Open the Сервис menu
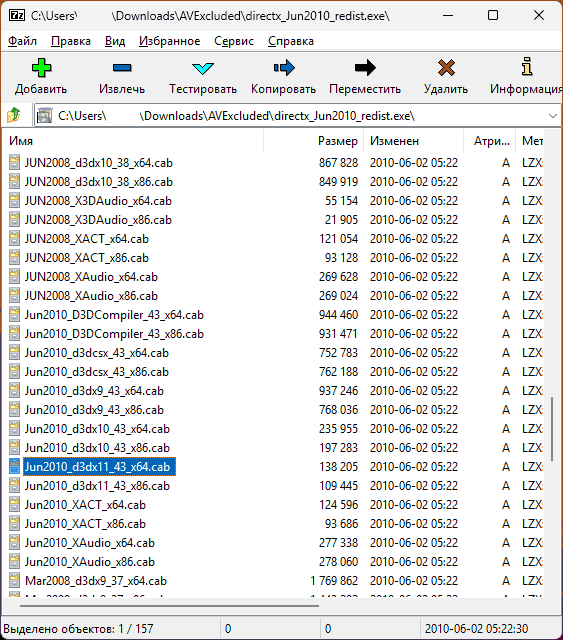The image size is (563, 640). pyautogui.click(x=234, y=41)
